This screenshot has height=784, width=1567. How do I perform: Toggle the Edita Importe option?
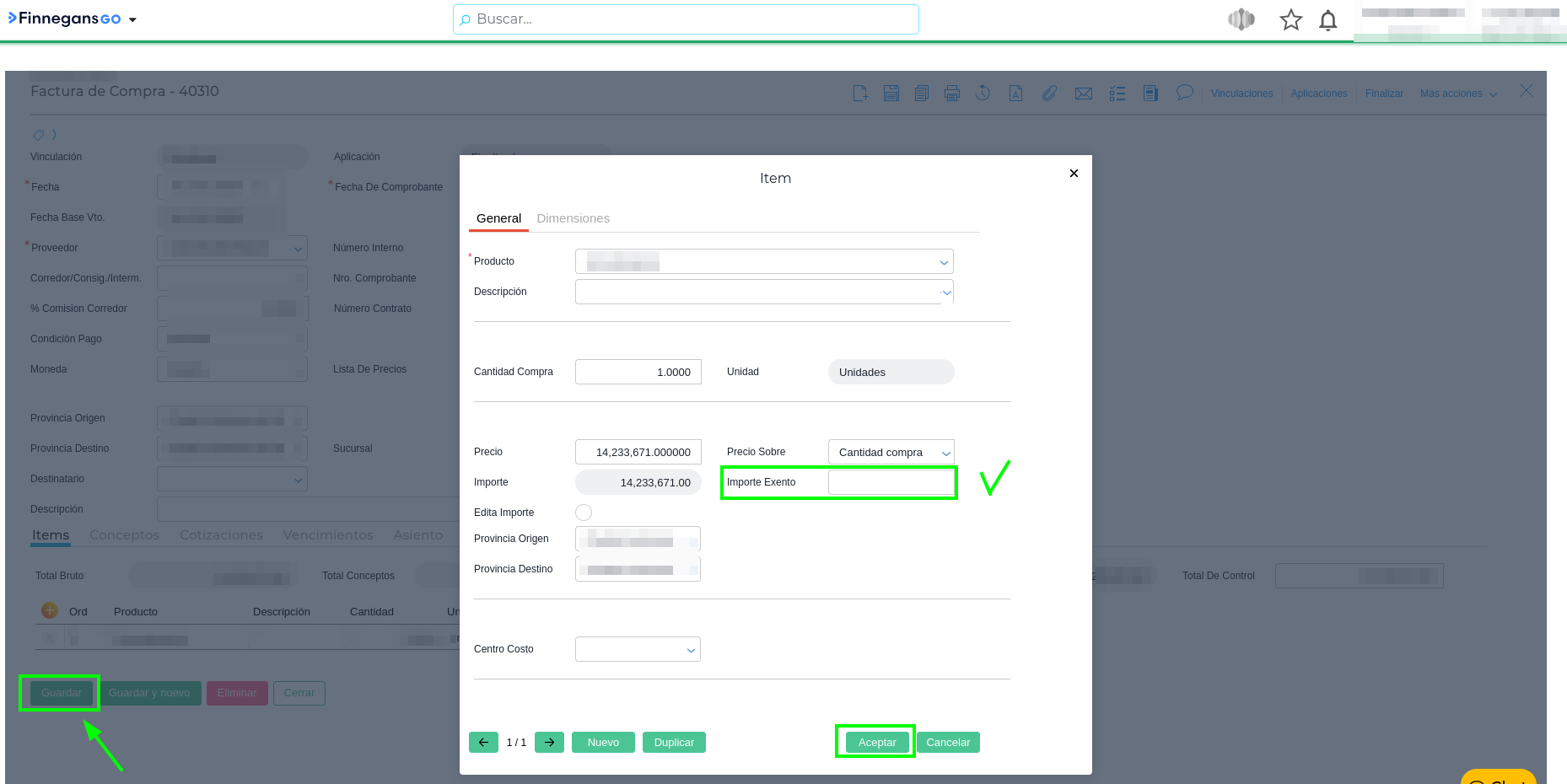(x=584, y=513)
